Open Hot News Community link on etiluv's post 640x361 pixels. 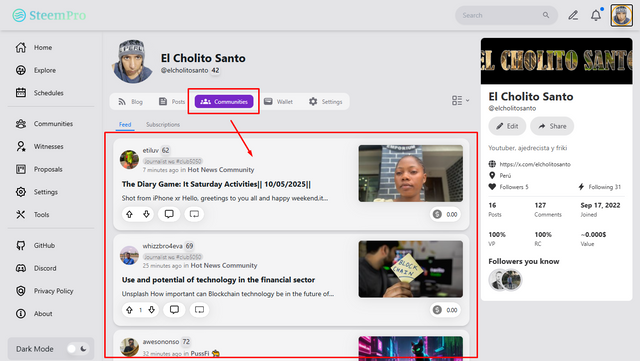point(221,169)
